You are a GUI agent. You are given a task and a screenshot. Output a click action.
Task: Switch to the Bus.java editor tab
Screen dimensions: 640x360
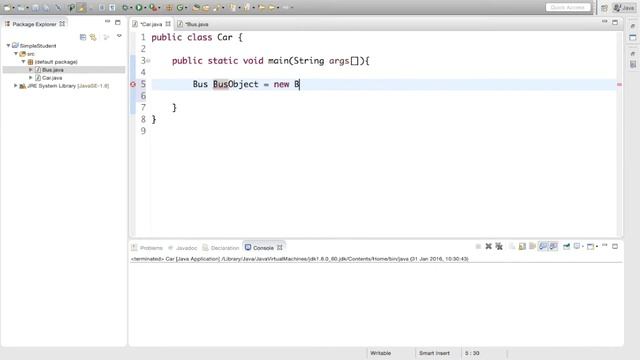(x=193, y=24)
